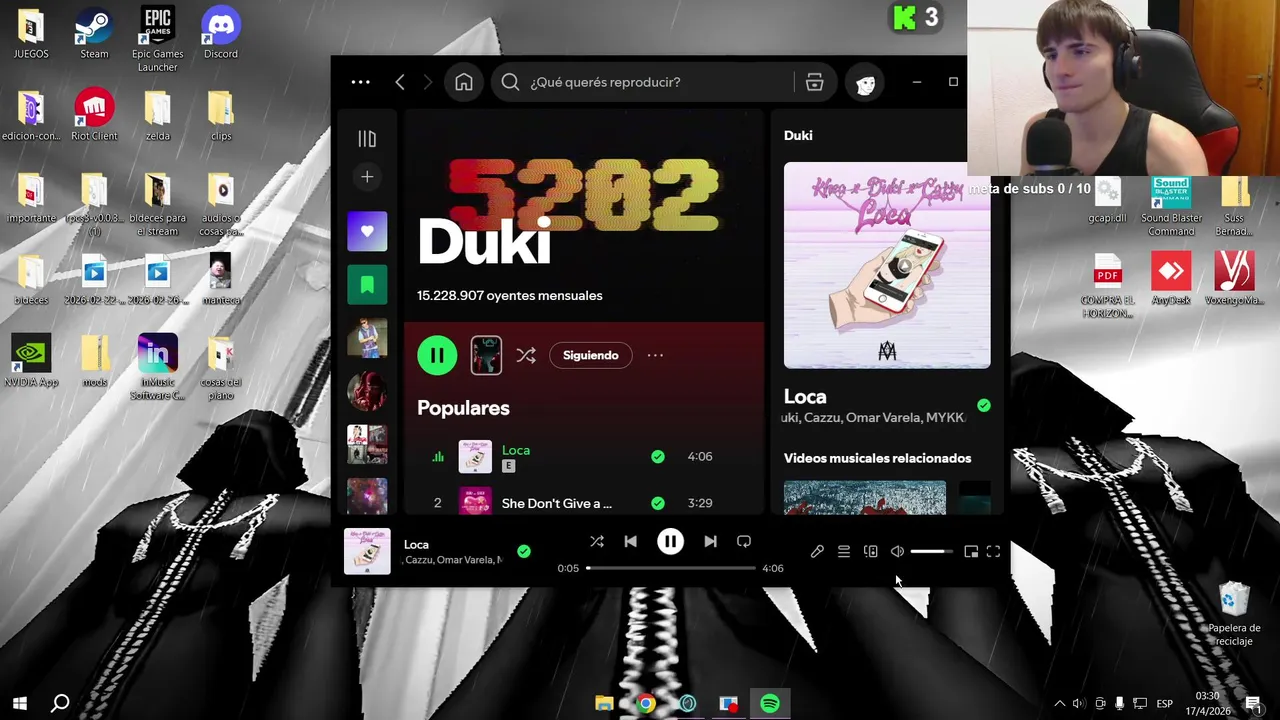Viewport: 1280px width, 720px height.
Task: Pause Duki with the green artist play button
Action: (437, 355)
